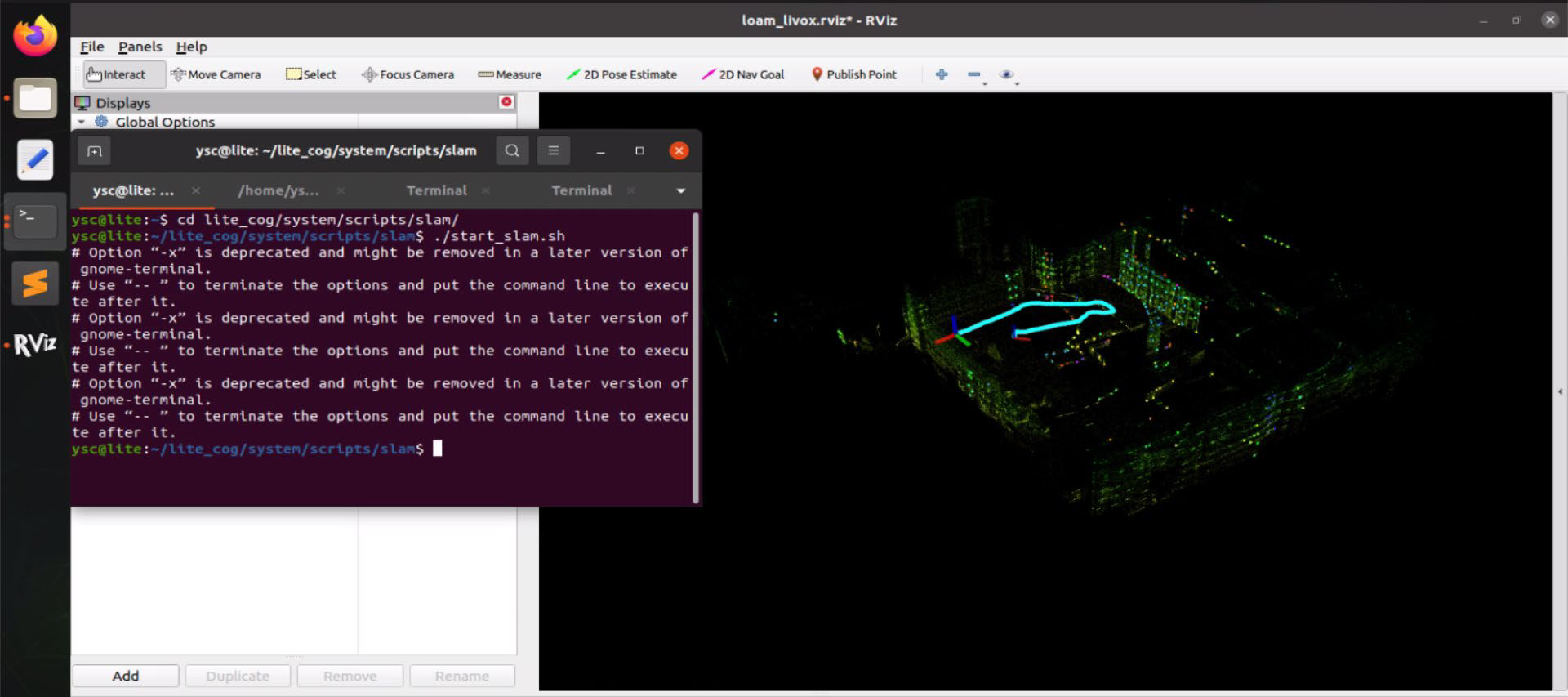Click the terminal search icon

click(512, 150)
